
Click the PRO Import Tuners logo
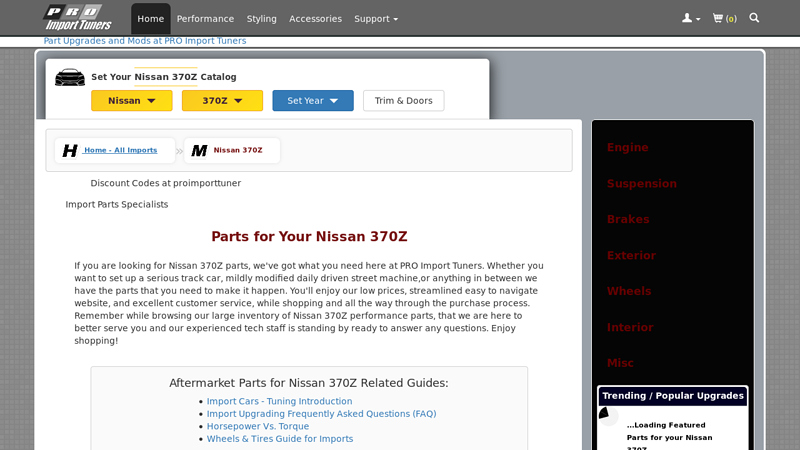[x=78, y=18]
